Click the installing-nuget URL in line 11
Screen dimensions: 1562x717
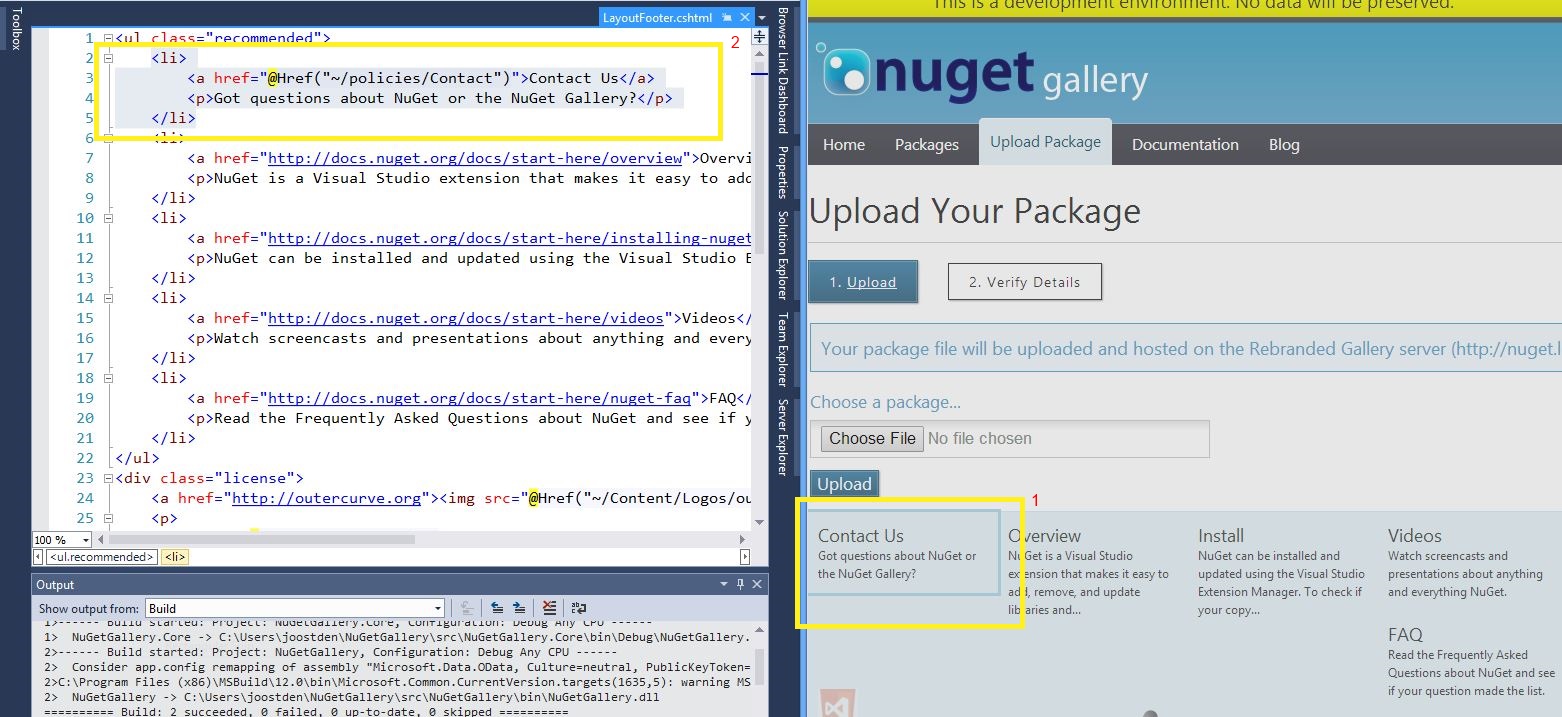510,238
